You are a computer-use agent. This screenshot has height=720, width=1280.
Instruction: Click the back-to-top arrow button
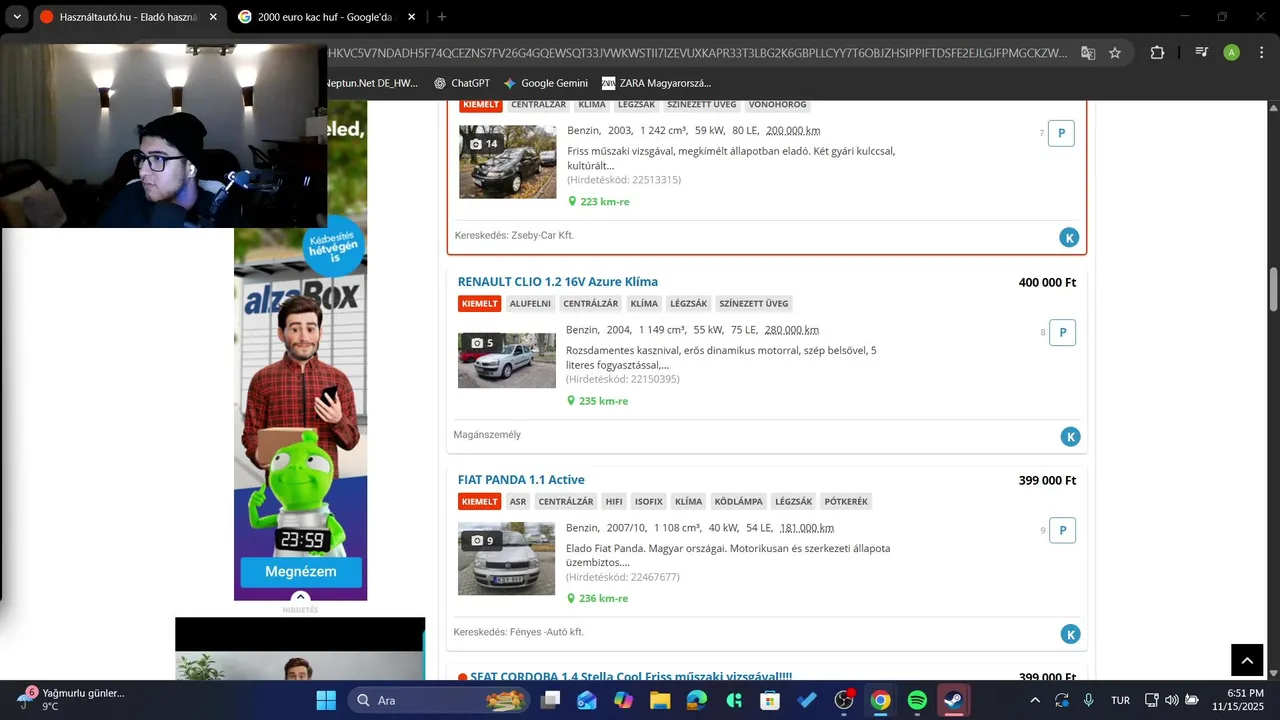pos(1247,660)
